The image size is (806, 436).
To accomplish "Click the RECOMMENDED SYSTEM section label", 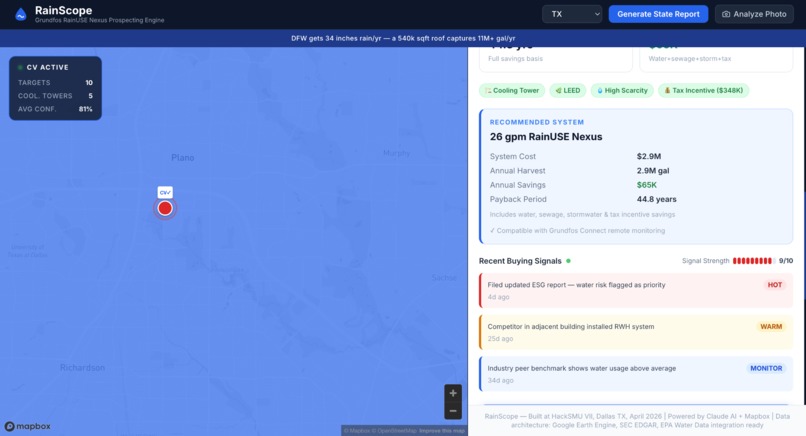I will click(x=537, y=122).
